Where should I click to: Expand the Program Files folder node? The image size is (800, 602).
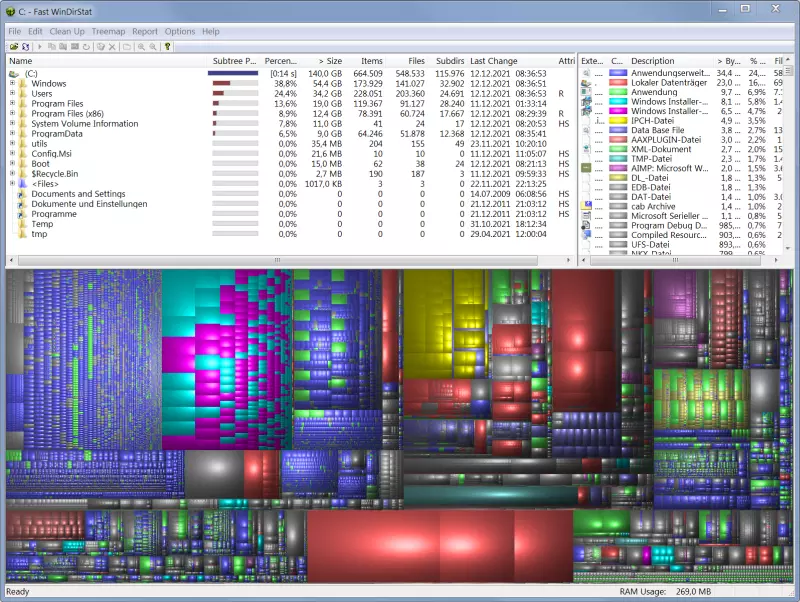12,103
